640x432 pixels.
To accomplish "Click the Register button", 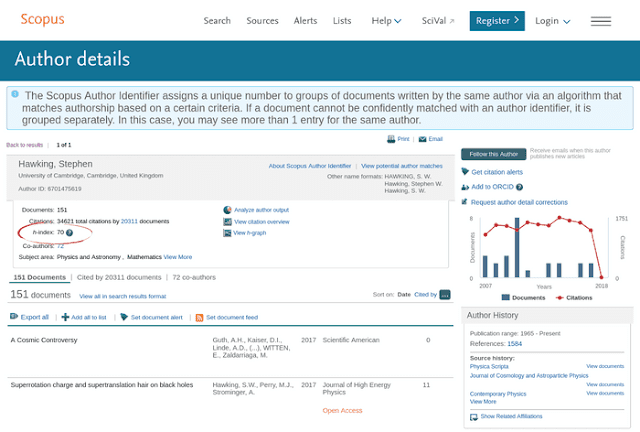I will click(x=497, y=21).
